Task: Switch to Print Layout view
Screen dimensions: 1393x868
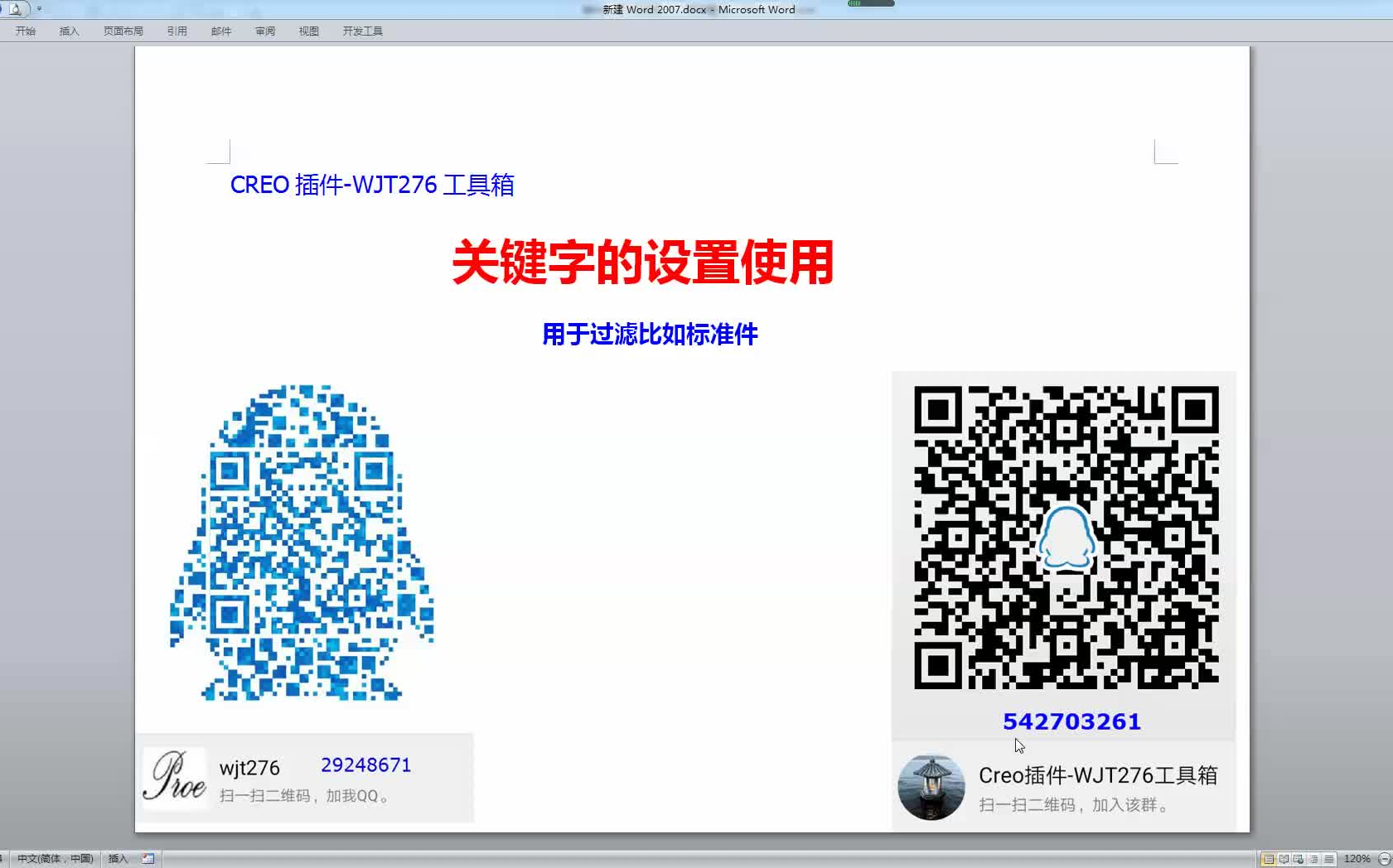Action: (x=1268, y=859)
